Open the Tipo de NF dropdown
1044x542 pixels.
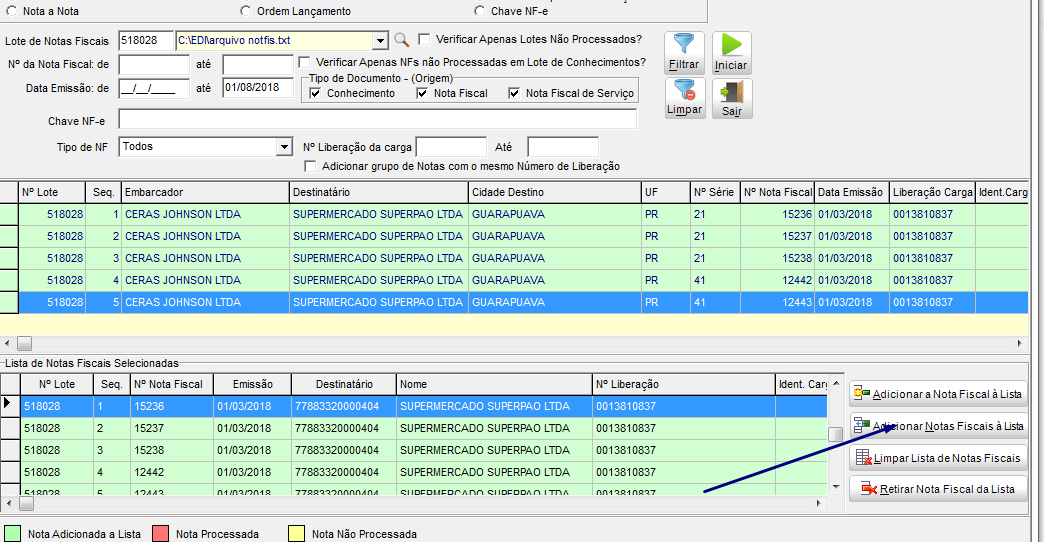click(x=283, y=147)
